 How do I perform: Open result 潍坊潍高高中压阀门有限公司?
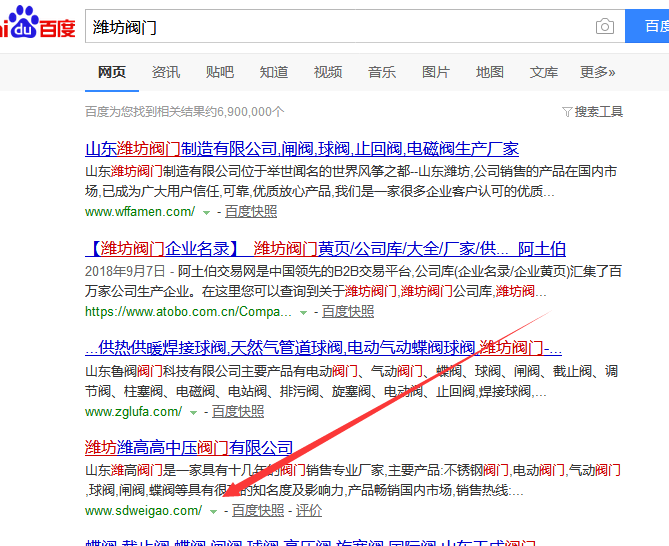pyautogui.click(x=189, y=448)
